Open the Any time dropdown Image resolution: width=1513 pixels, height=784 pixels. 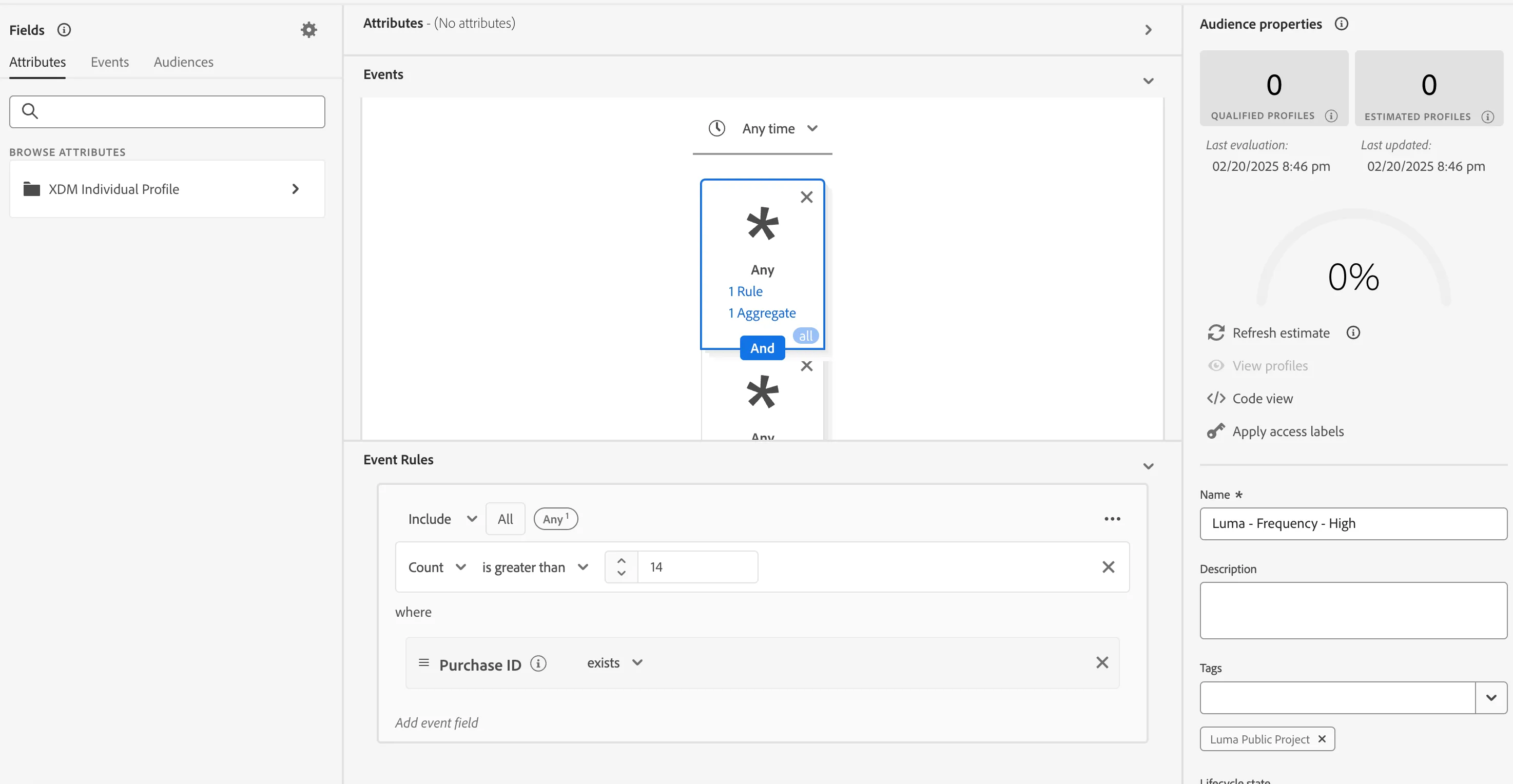(x=780, y=129)
